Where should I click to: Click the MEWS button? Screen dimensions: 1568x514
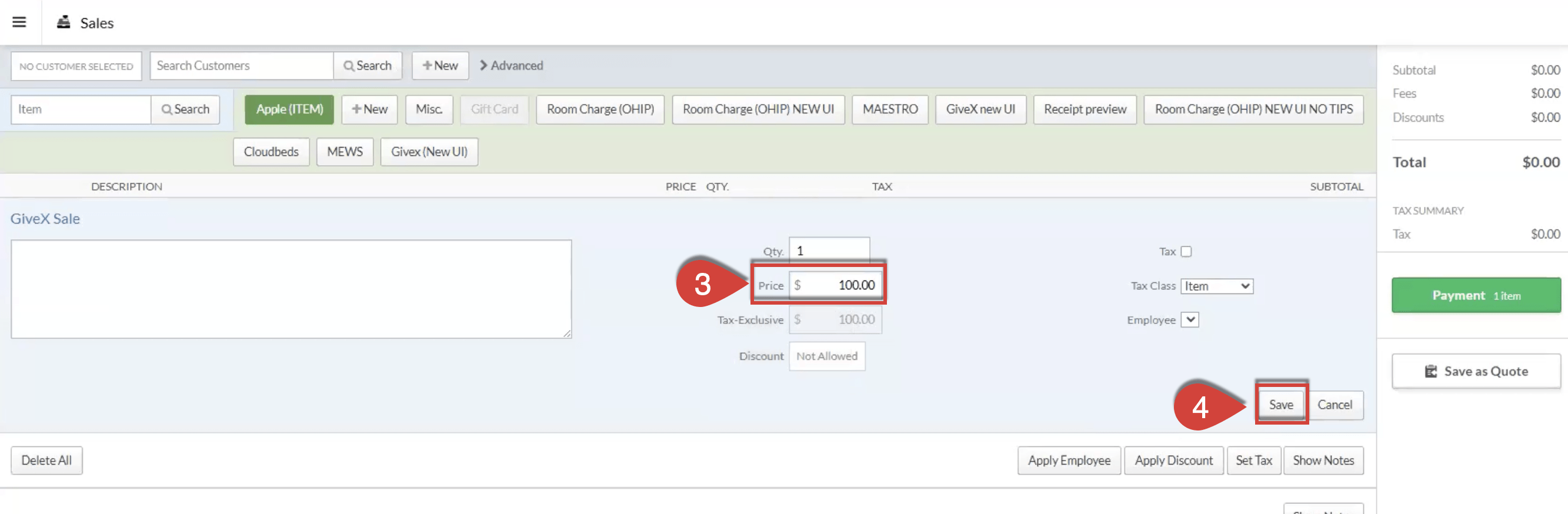[x=345, y=152]
